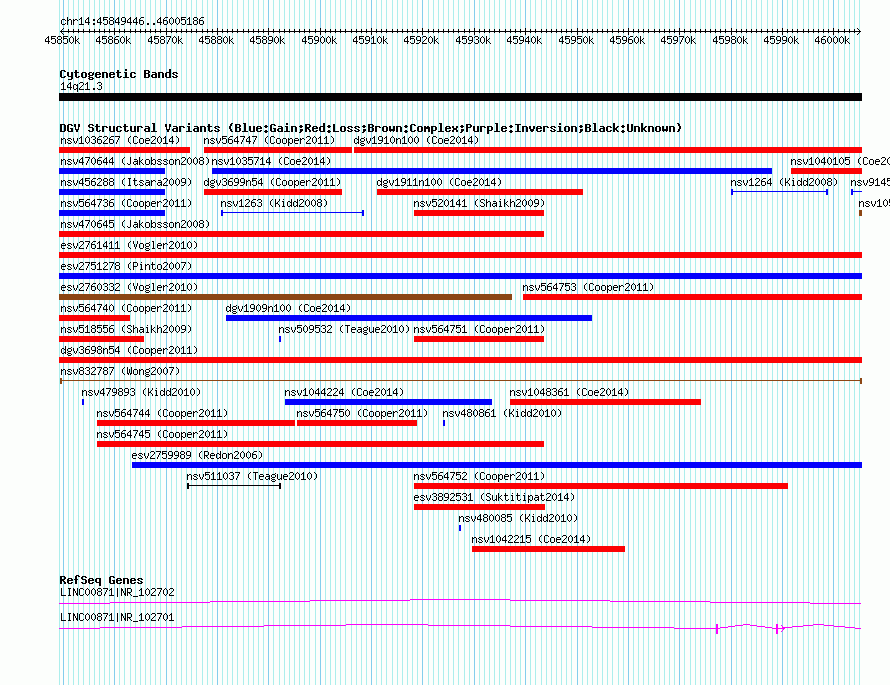Click the Cytogenetic Bands track title
The height and width of the screenshot is (685, 890).
119,74
